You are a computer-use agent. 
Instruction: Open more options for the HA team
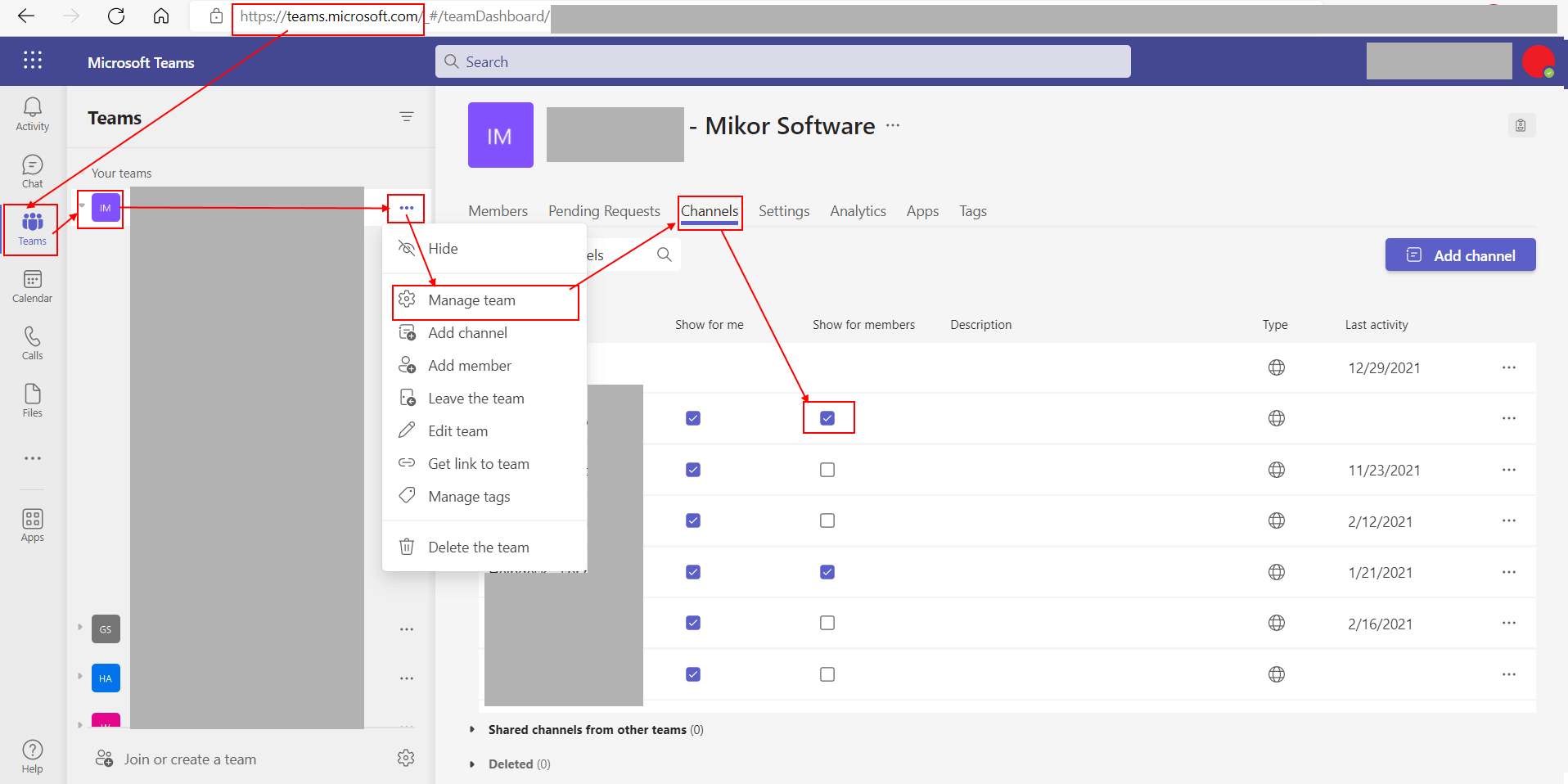[x=407, y=678]
